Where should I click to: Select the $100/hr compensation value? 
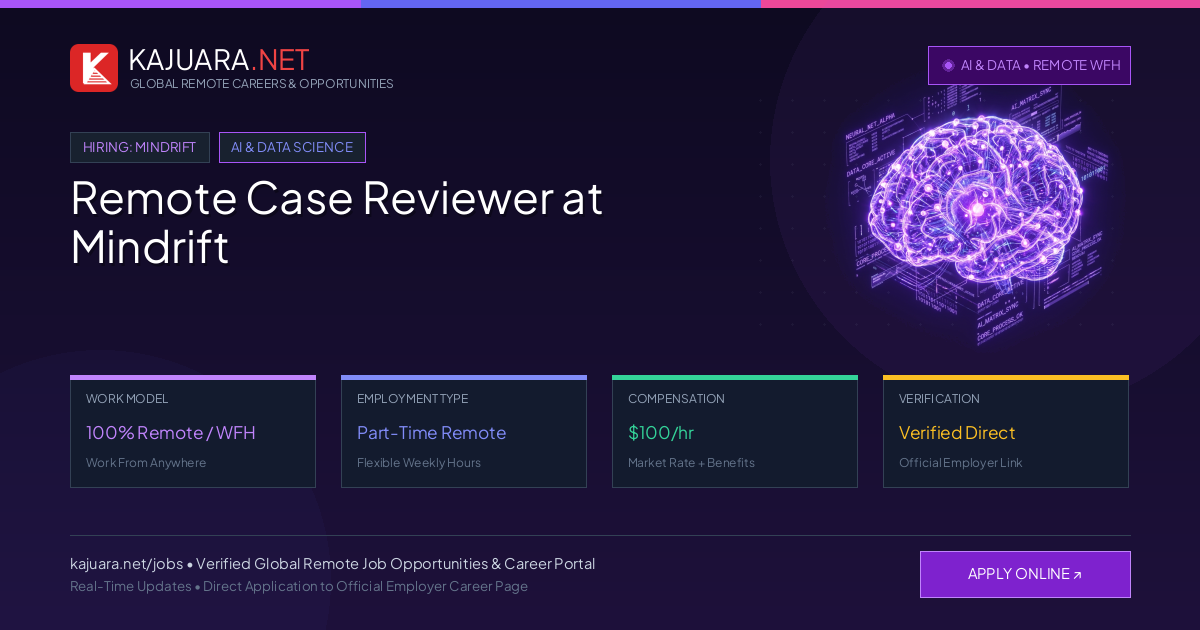(x=661, y=433)
